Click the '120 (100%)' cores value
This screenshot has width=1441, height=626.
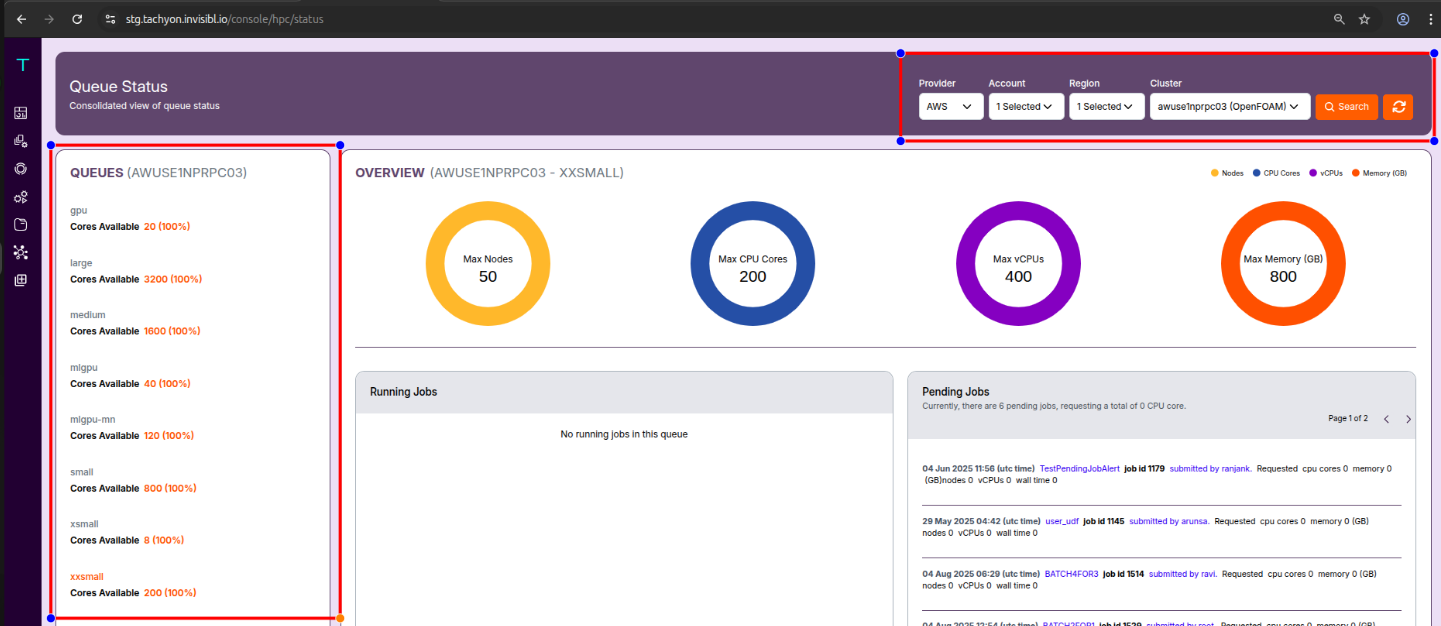tap(169, 436)
